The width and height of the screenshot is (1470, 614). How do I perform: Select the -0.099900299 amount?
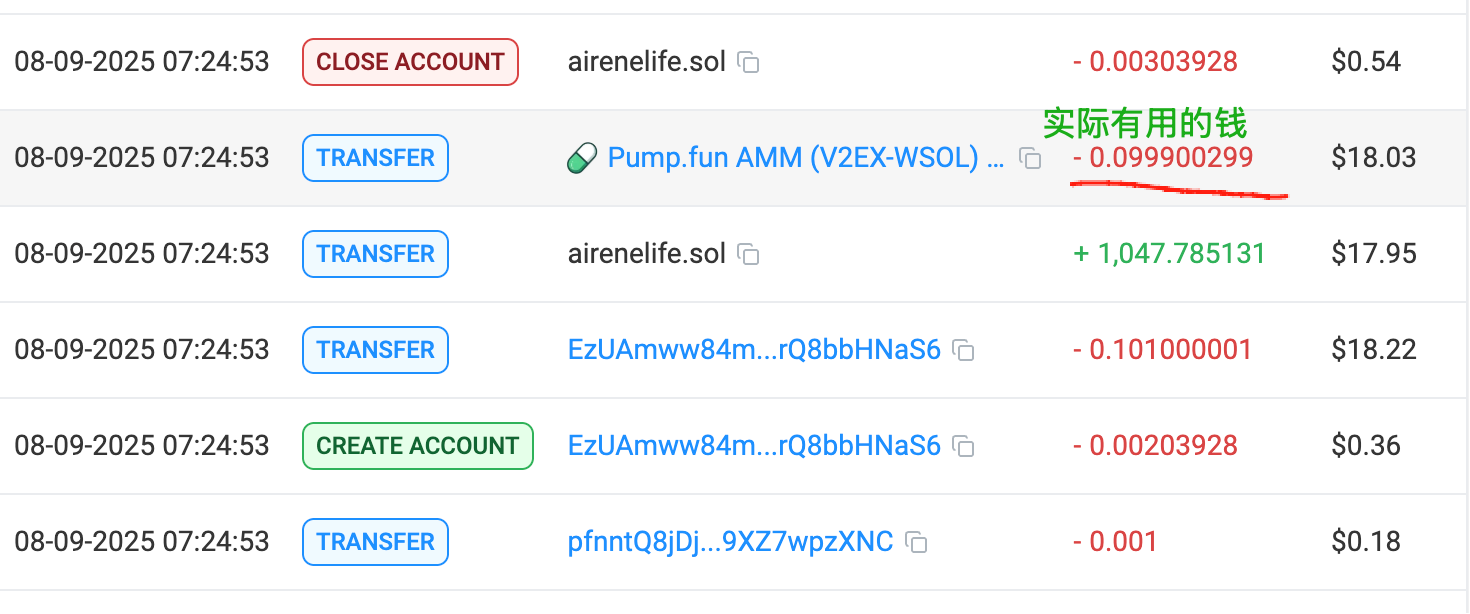pos(1163,158)
